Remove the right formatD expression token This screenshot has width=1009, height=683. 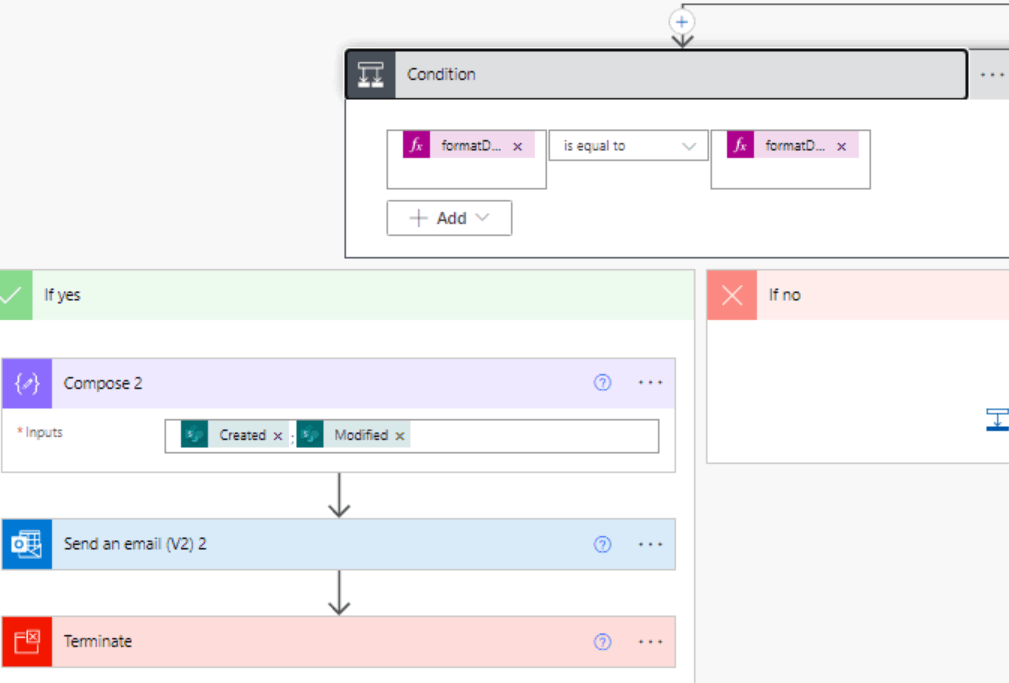point(841,147)
